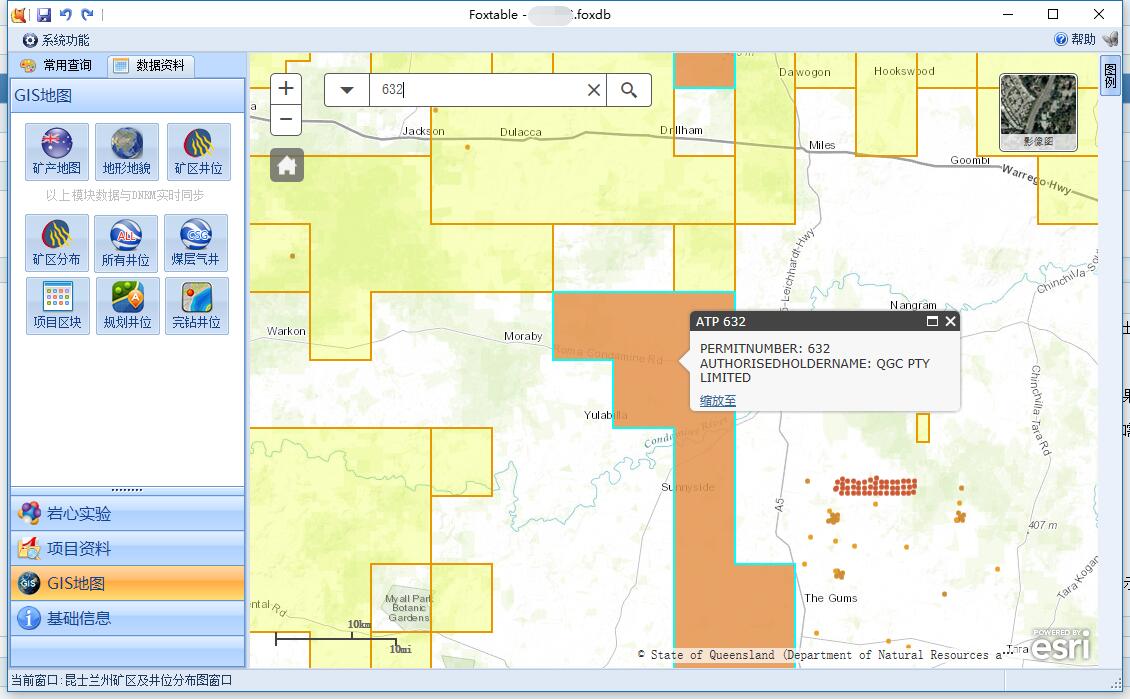The image size is (1130, 699).
Task: Switch to the 数据资料 tab
Action: pos(151,66)
